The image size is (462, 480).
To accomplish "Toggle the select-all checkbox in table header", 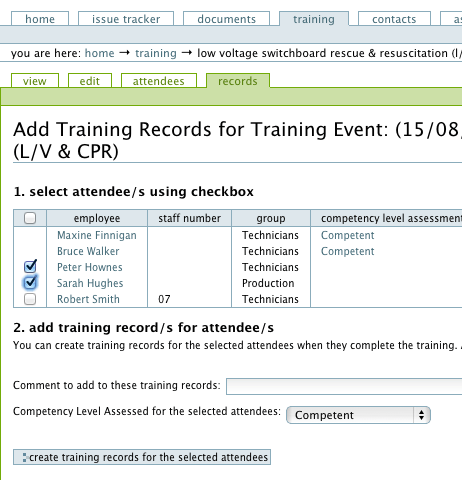I will (30, 218).
